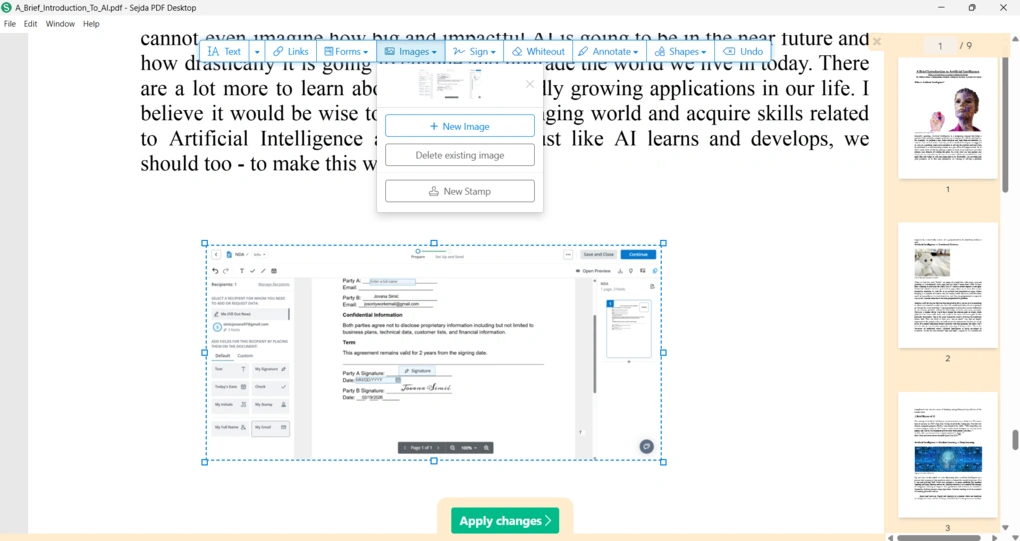Minimize the Sejda PDF Desktop window
Image resolution: width=1020 pixels, height=541 pixels.
[x=941, y=8]
